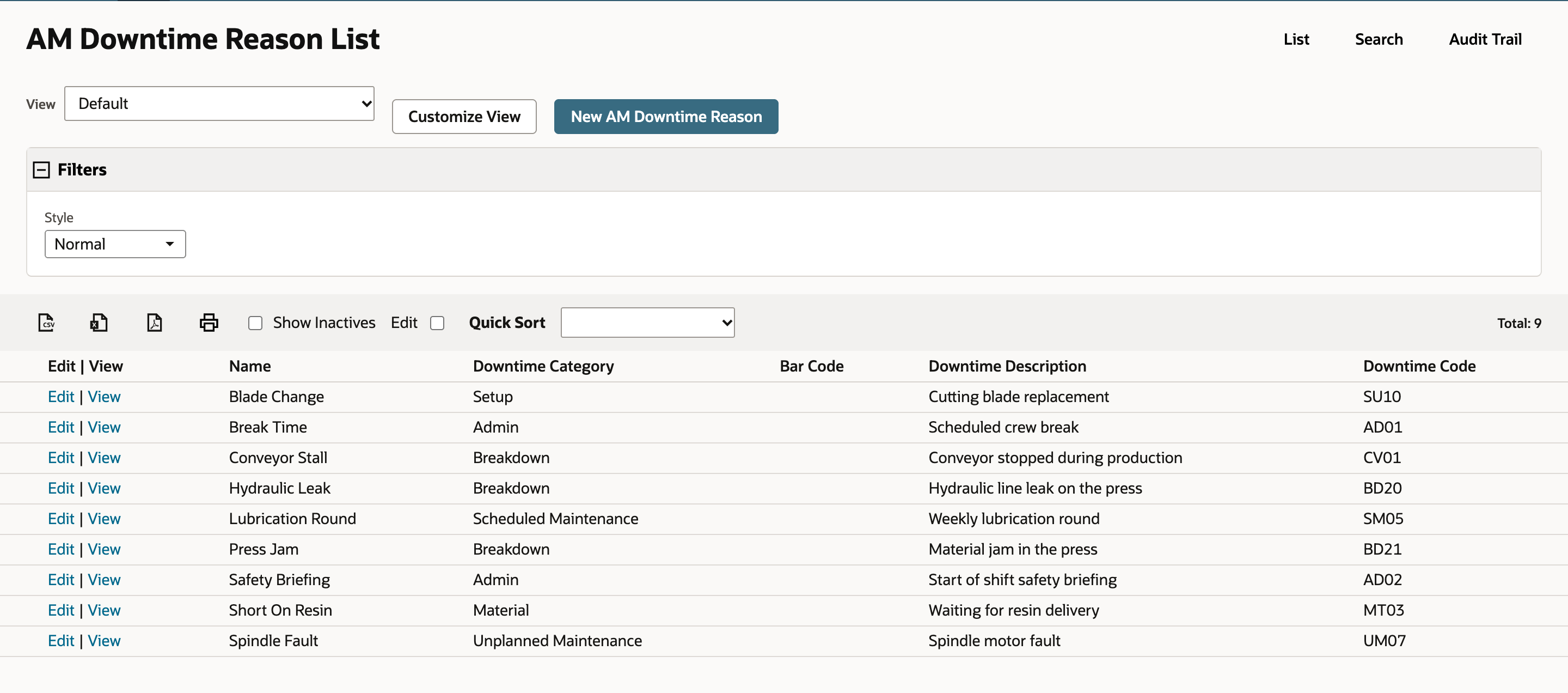1568x693 pixels.
Task: Click the UM07 downtime code
Action: point(1384,641)
